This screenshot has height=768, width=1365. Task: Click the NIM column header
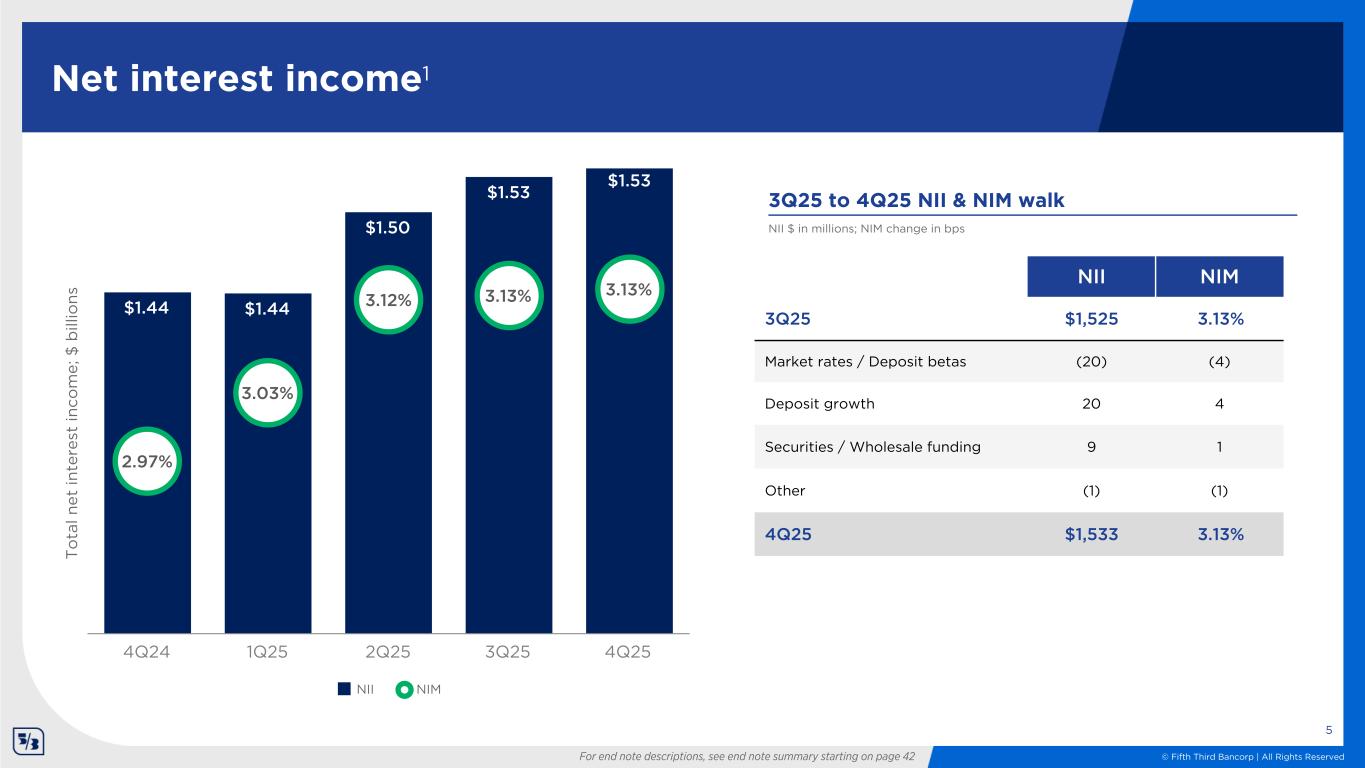(1219, 277)
